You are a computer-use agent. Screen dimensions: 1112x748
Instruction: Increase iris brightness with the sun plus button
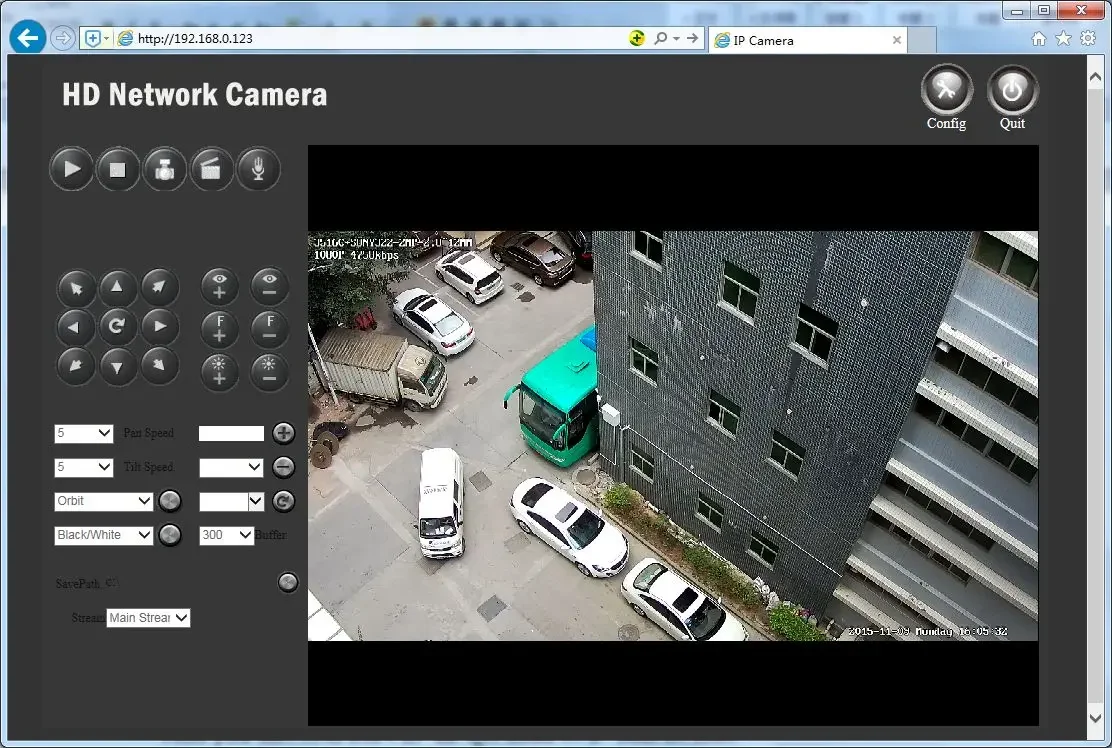[x=220, y=371]
